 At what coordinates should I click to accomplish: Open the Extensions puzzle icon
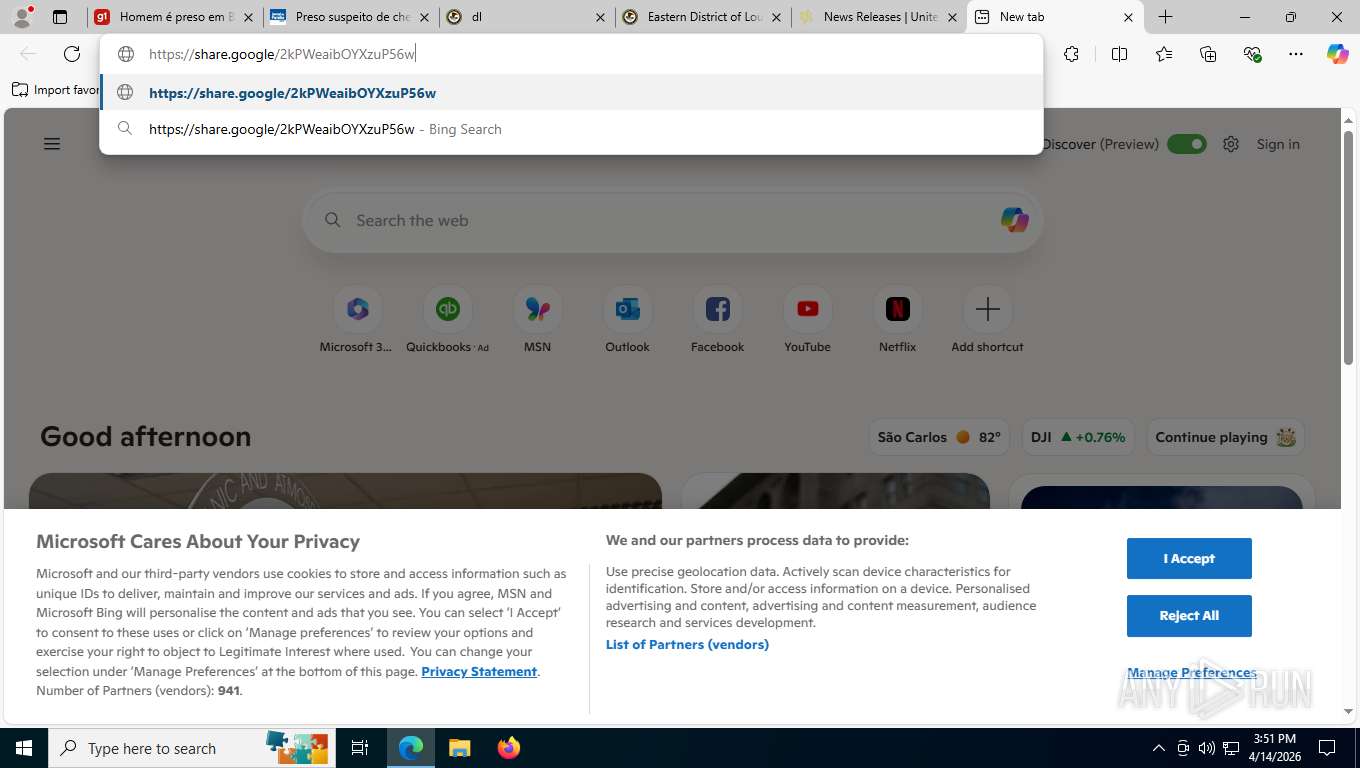(x=1071, y=54)
